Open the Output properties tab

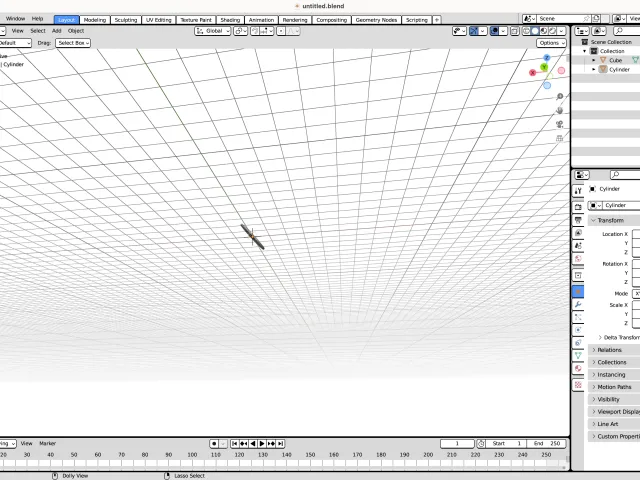click(x=578, y=220)
